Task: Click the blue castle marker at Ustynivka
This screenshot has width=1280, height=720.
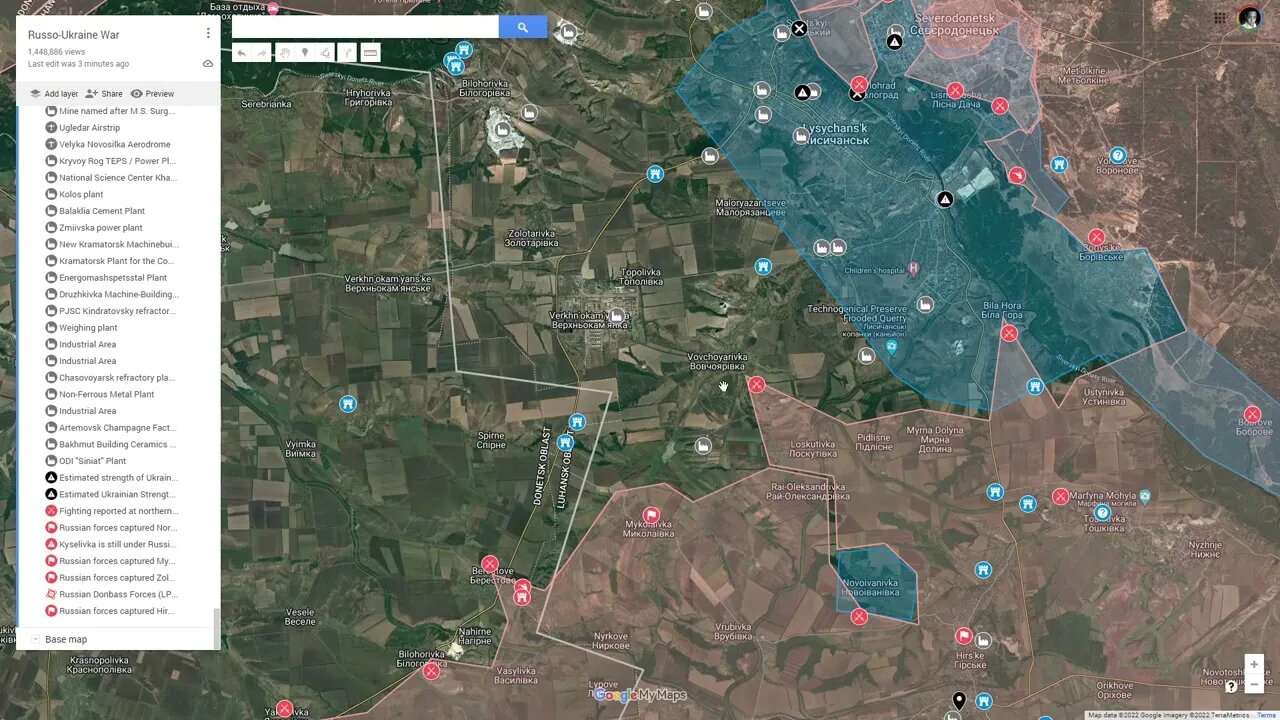Action: (x=1035, y=386)
